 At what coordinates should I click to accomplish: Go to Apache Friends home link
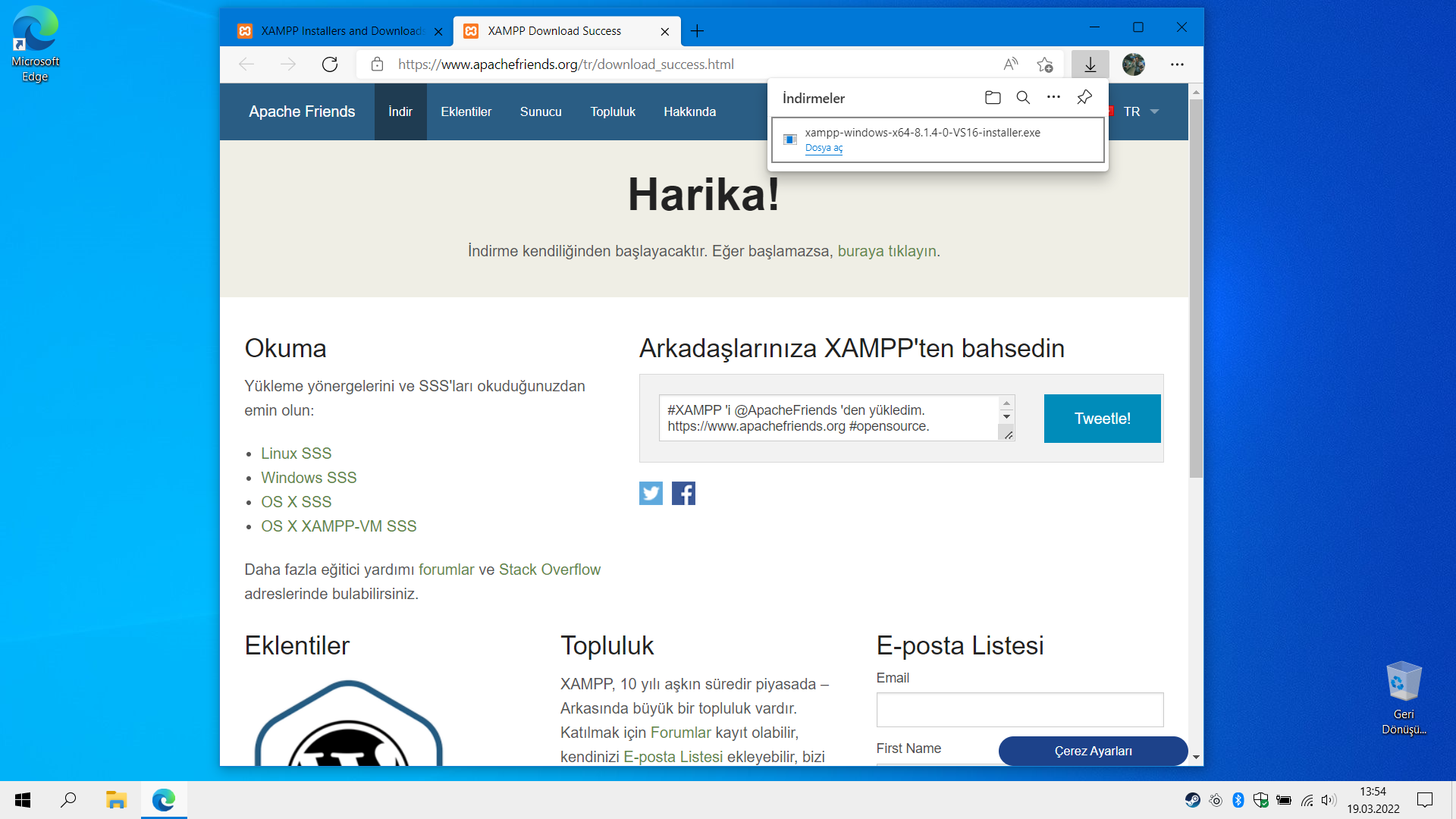(x=302, y=111)
